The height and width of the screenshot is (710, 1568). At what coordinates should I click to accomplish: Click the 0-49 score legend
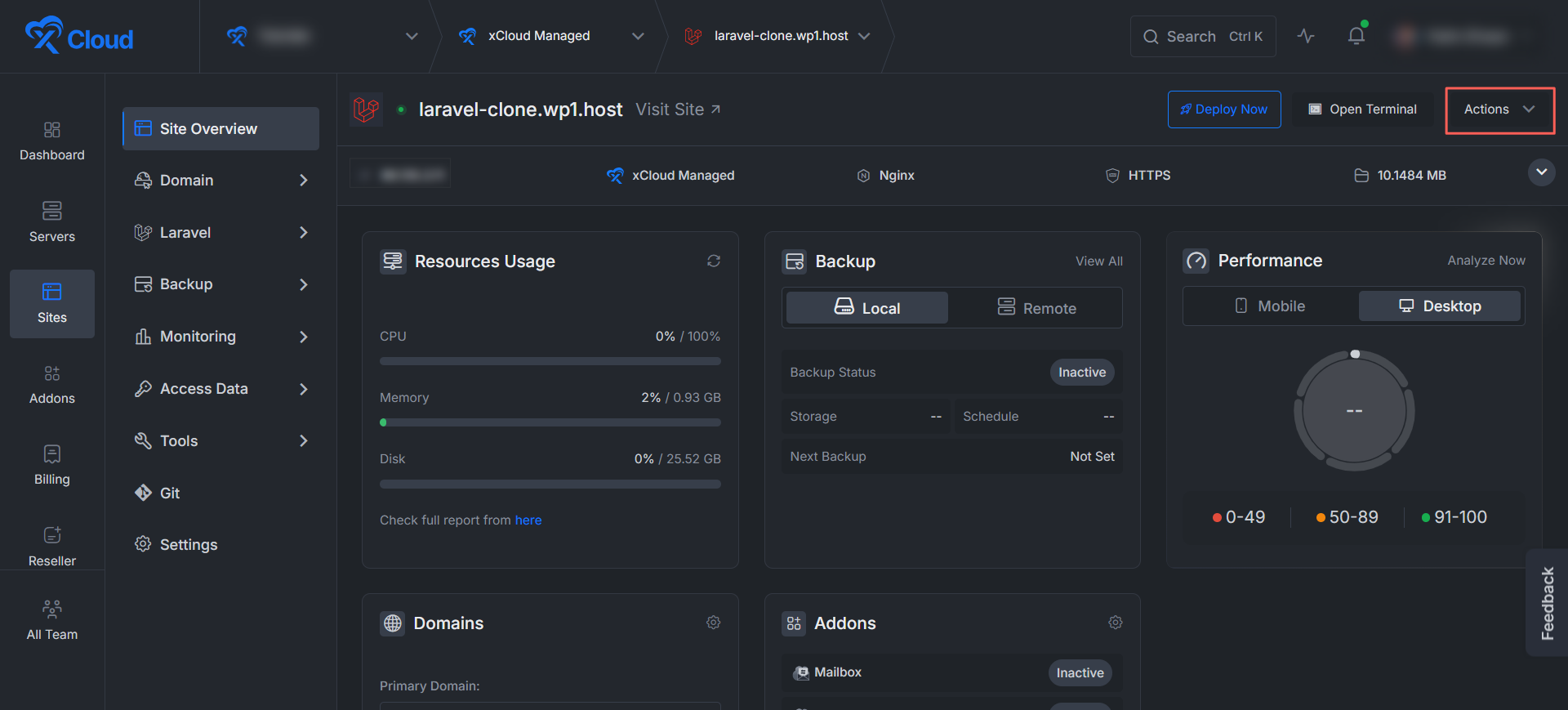1239,517
